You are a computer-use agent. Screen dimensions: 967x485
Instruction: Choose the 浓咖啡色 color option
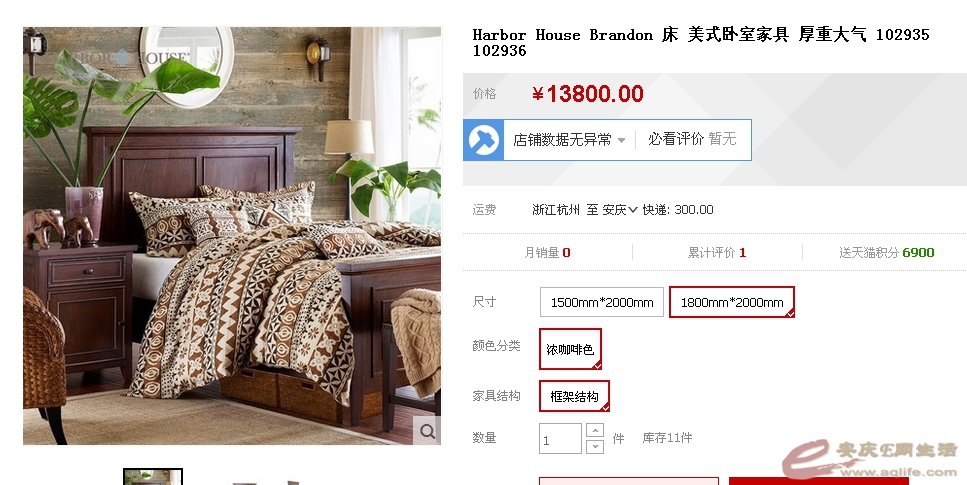(570, 349)
